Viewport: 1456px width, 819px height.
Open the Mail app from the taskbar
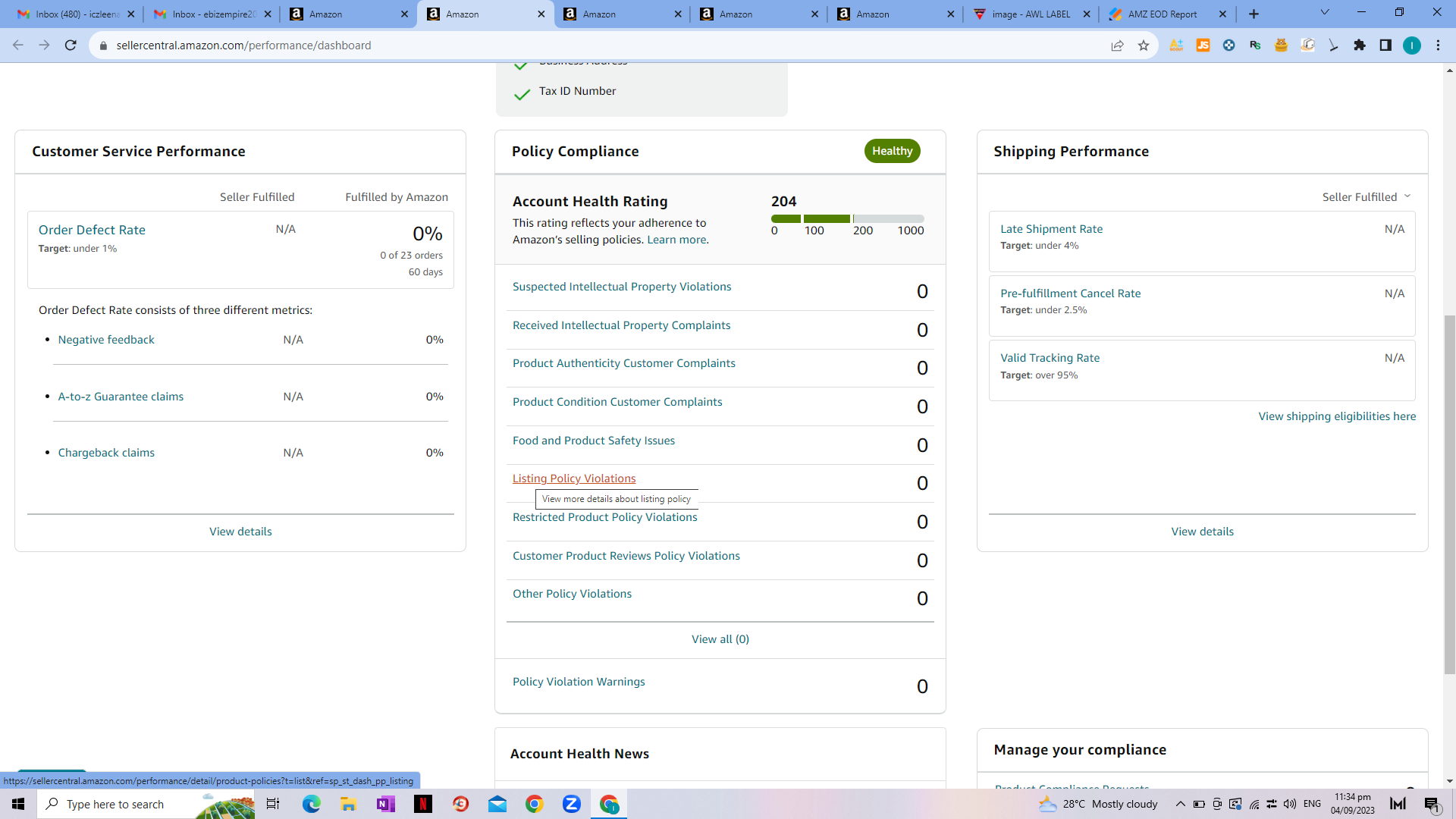click(x=497, y=804)
